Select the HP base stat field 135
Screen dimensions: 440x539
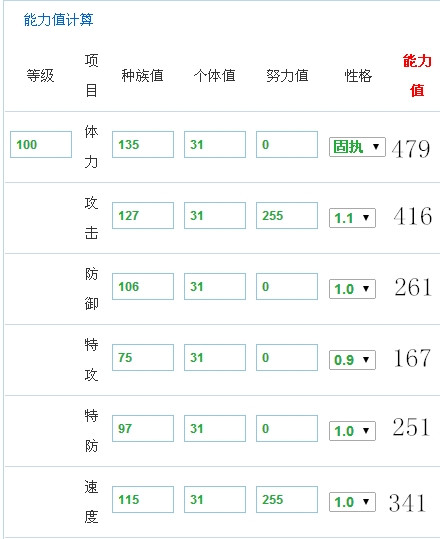143,144
